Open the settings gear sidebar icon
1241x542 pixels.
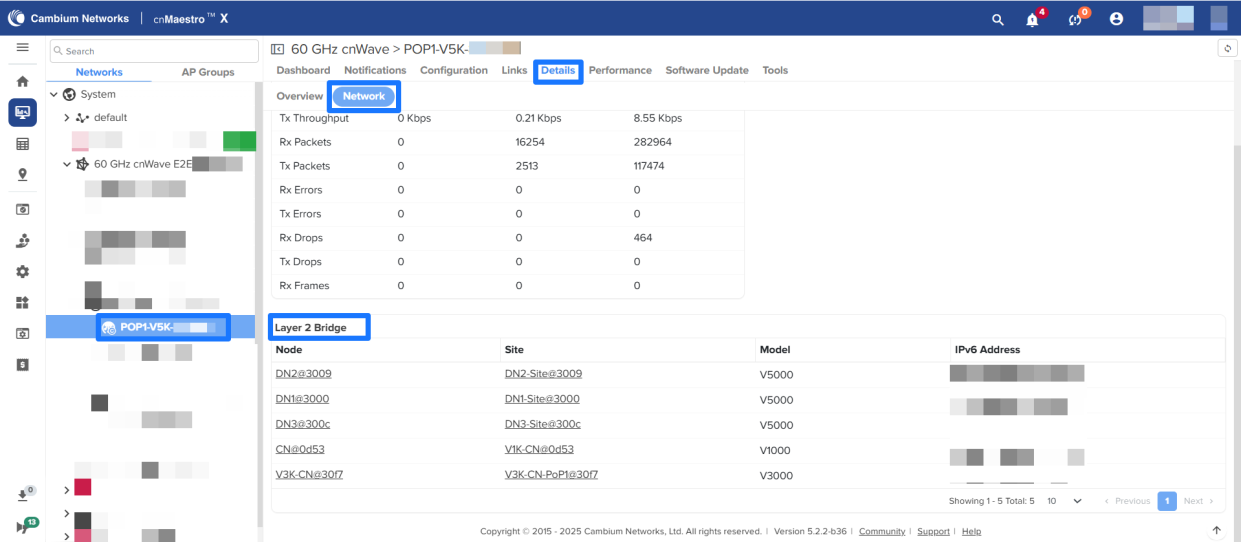pyautogui.click(x=22, y=272)
